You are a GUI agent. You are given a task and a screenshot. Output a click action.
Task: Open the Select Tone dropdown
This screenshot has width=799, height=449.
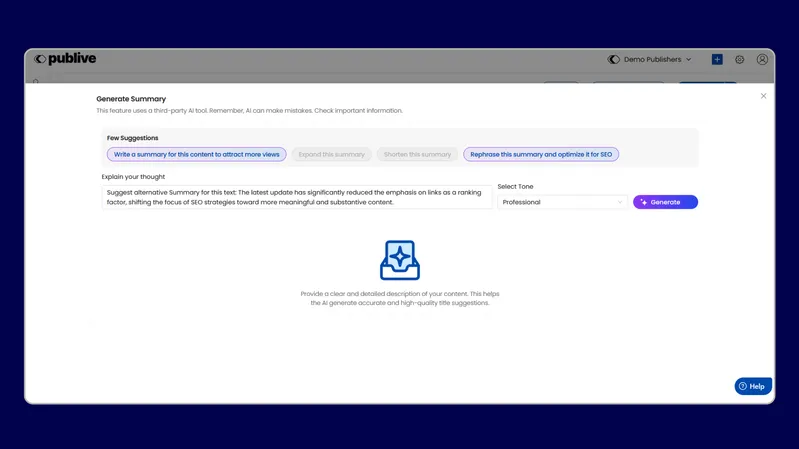click(562, 202)
